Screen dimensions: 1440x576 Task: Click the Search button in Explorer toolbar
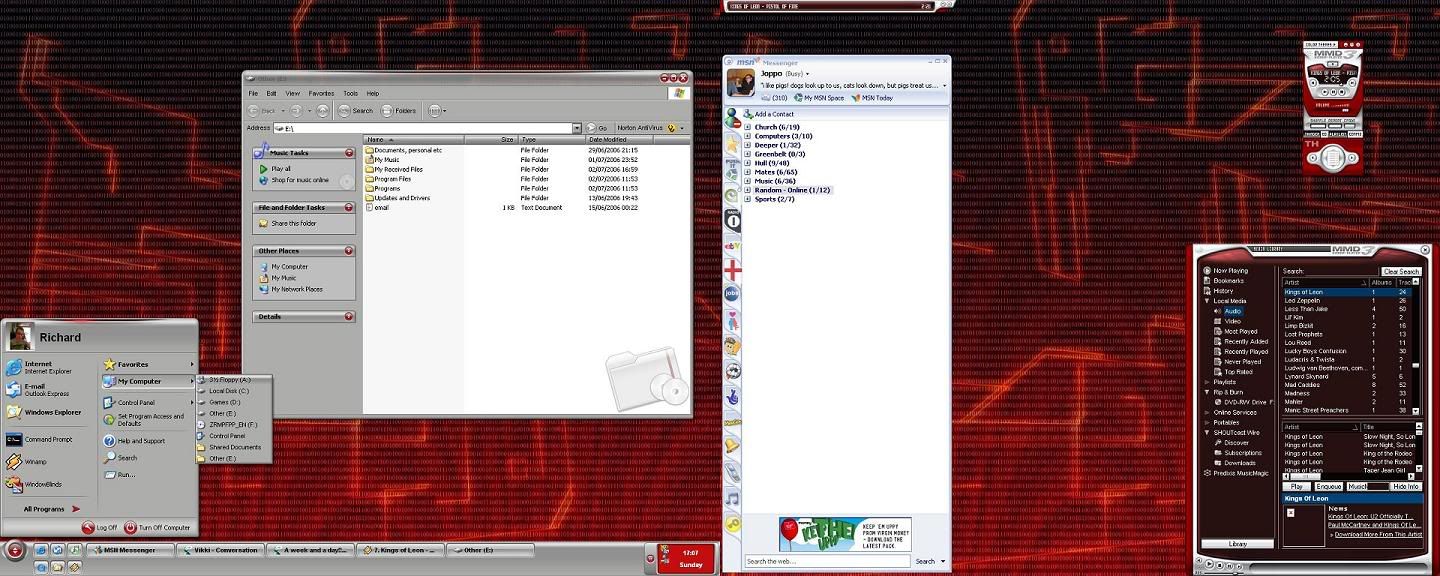pyautogui.click(x=355, y=110)
